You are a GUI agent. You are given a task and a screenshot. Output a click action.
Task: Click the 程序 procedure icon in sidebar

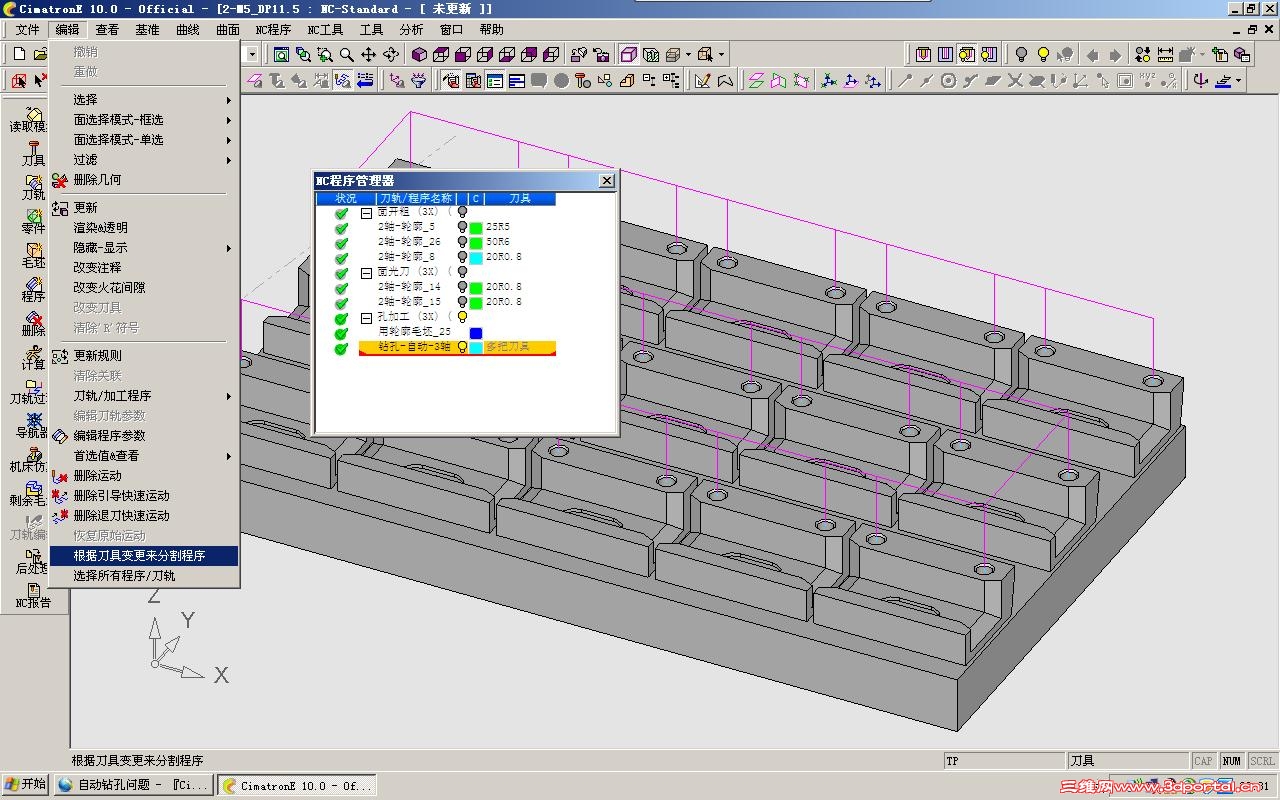pos(33,288)
